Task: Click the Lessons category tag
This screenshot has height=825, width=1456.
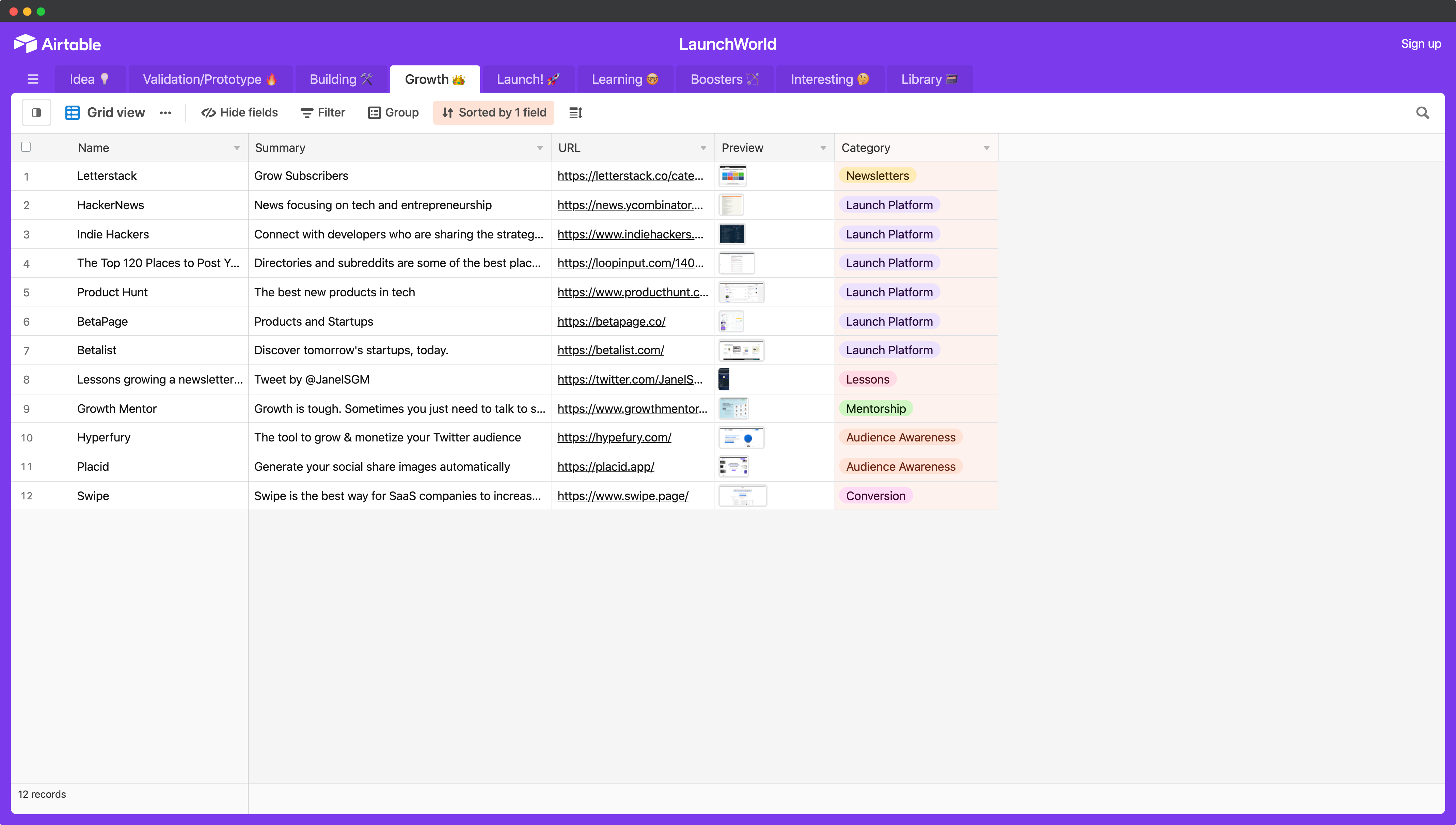Action: pos(868,380)
